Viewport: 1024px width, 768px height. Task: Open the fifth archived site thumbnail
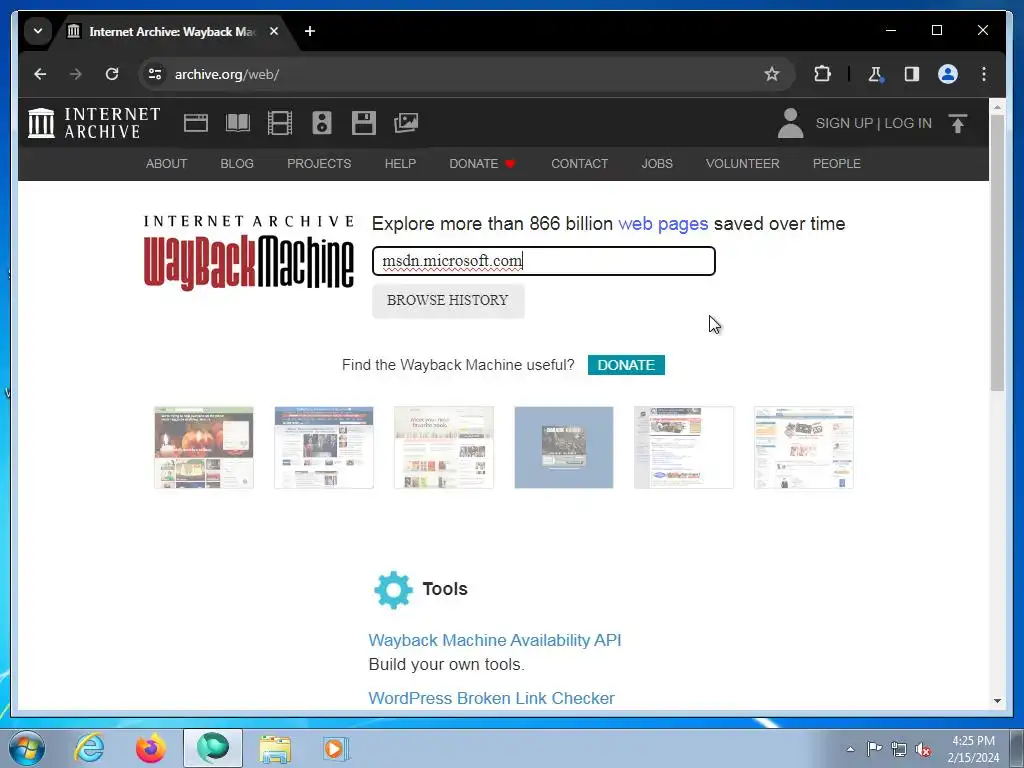click(684, 447)
